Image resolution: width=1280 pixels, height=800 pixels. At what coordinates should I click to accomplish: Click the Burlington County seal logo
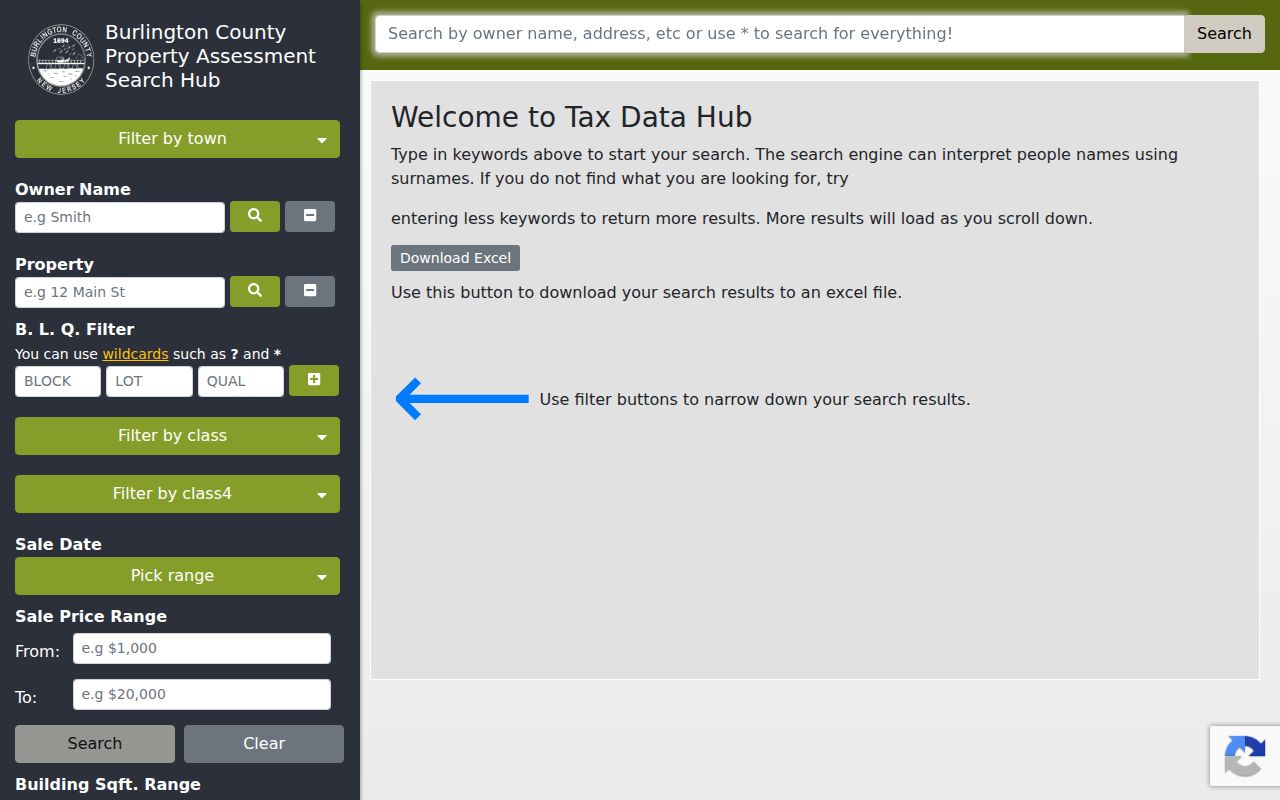click(61, 57)
